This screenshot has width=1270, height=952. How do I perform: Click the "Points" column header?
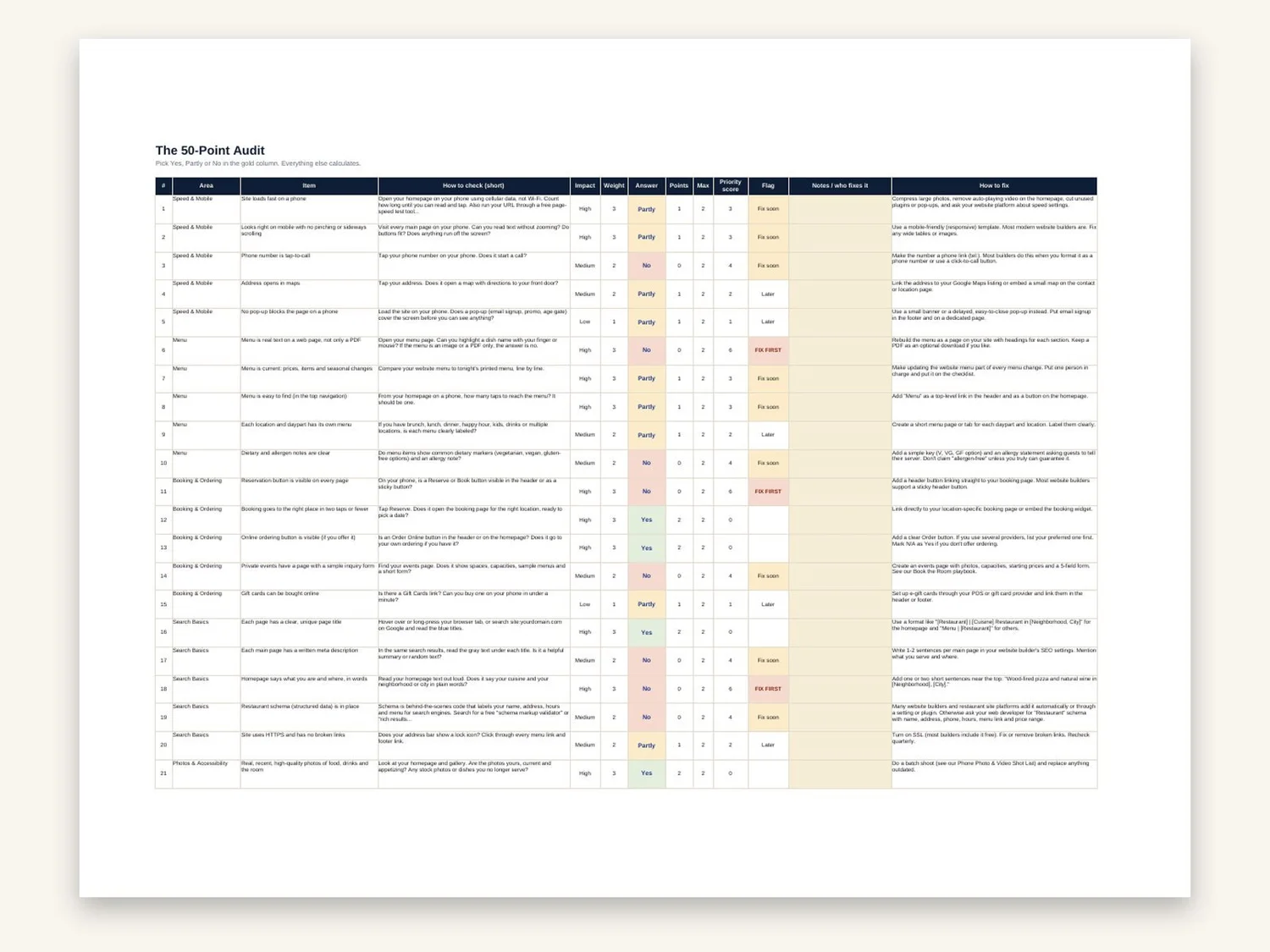[679, 185]
